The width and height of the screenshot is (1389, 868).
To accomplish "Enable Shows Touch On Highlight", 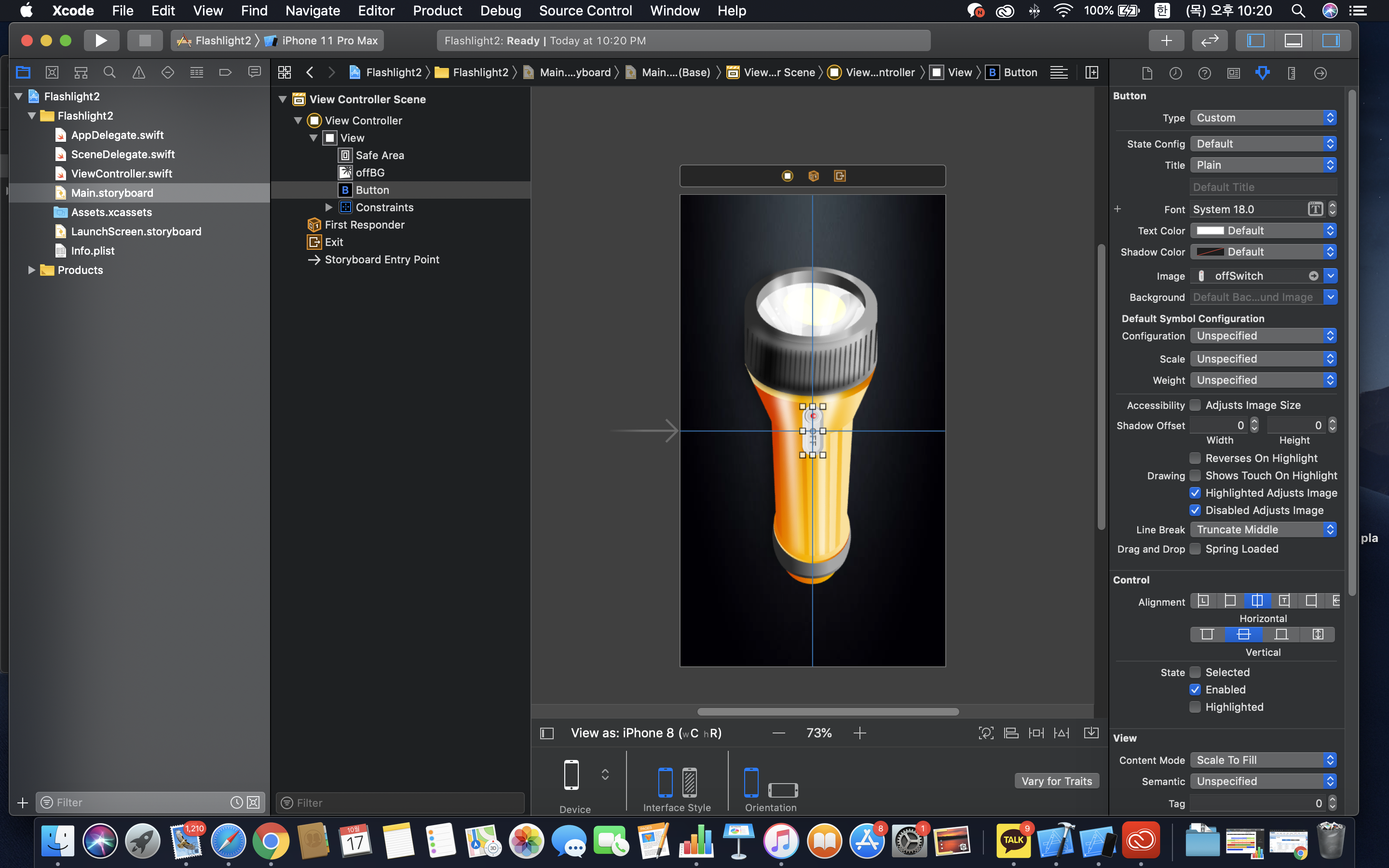I will [x=1195, y=475].
